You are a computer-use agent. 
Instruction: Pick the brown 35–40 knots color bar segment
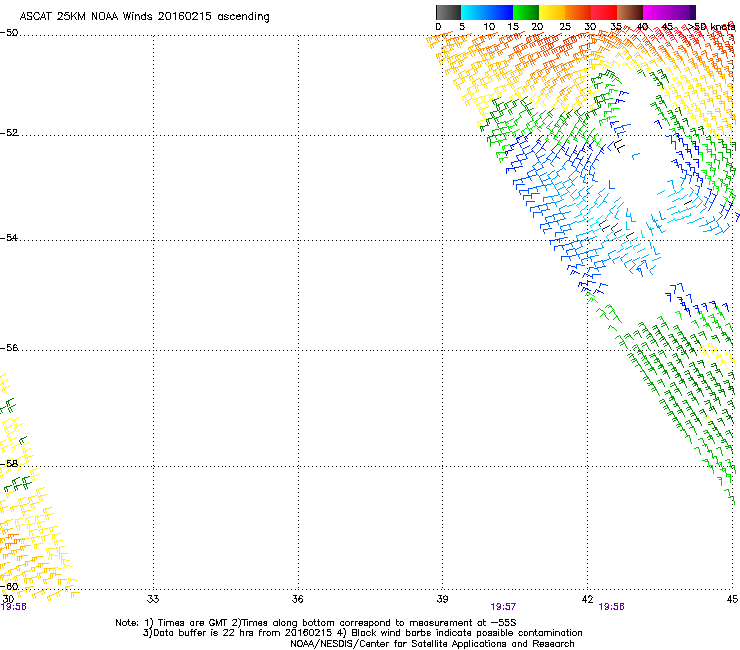[x=630, y=12]
